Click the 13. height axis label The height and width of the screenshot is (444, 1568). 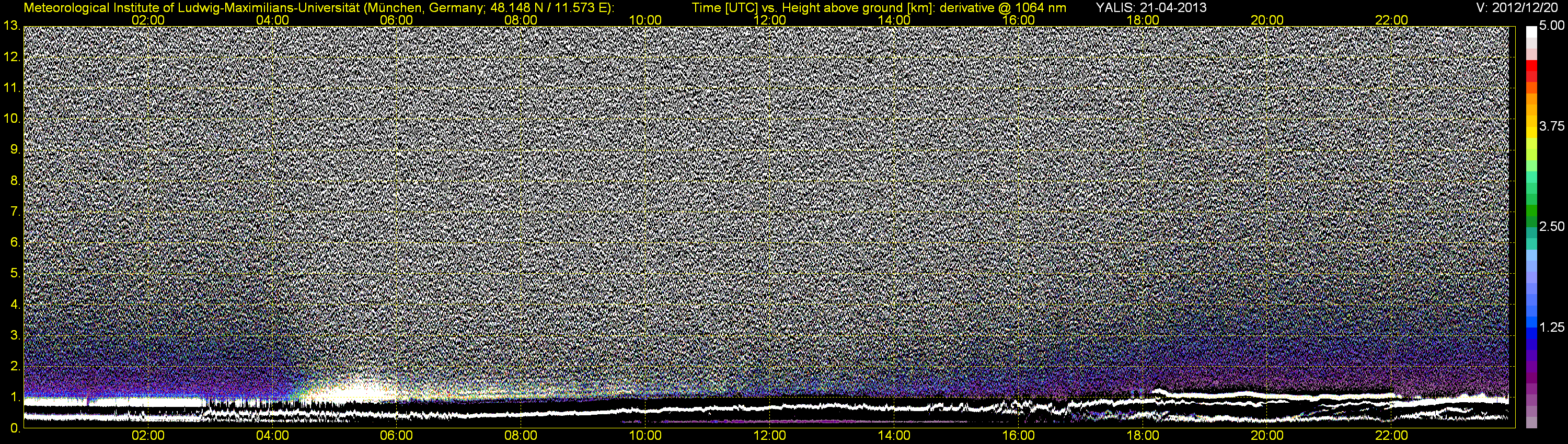tap(11, 26)
